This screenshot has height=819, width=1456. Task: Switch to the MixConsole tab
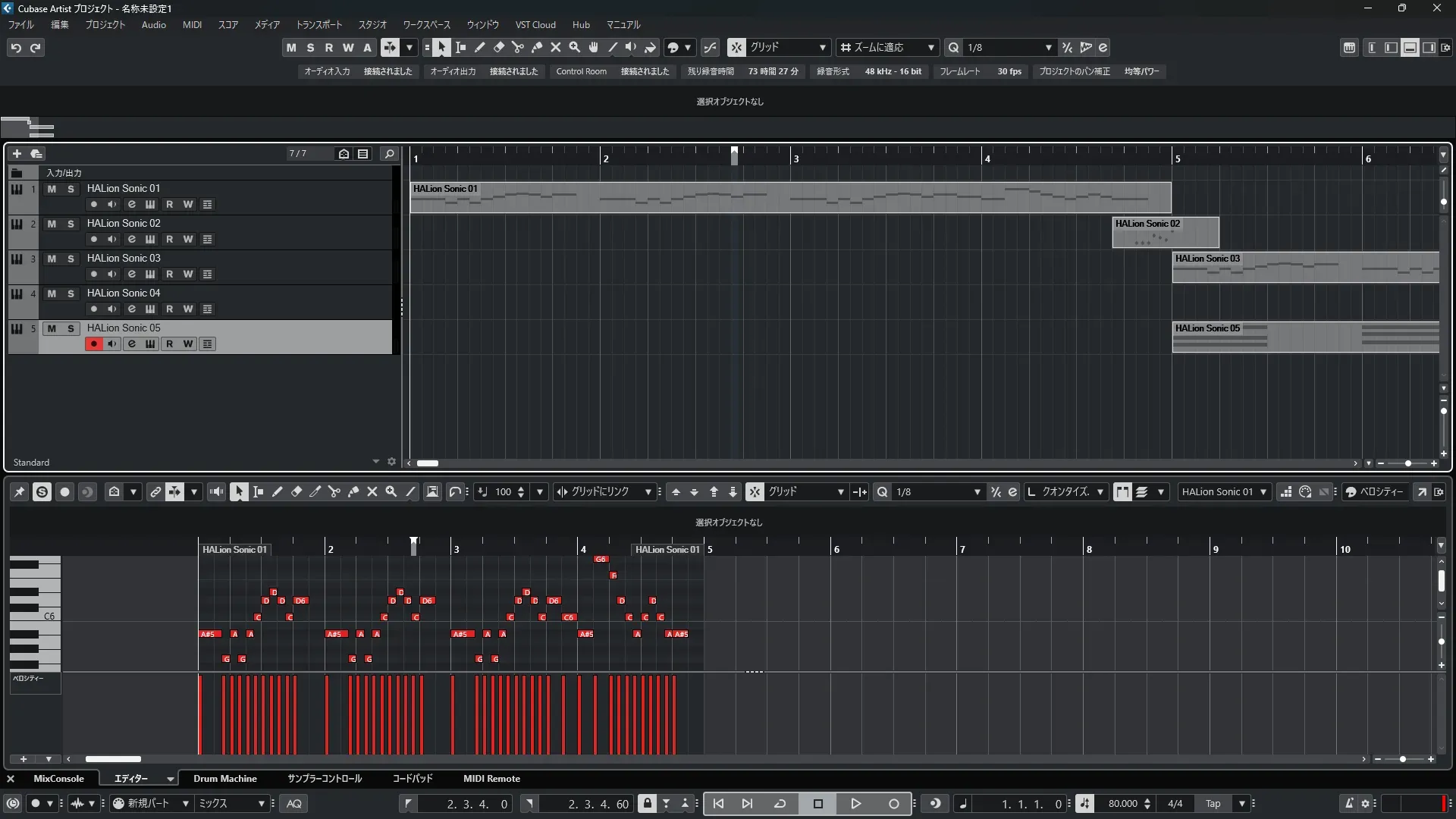click(x=58, y=779)
